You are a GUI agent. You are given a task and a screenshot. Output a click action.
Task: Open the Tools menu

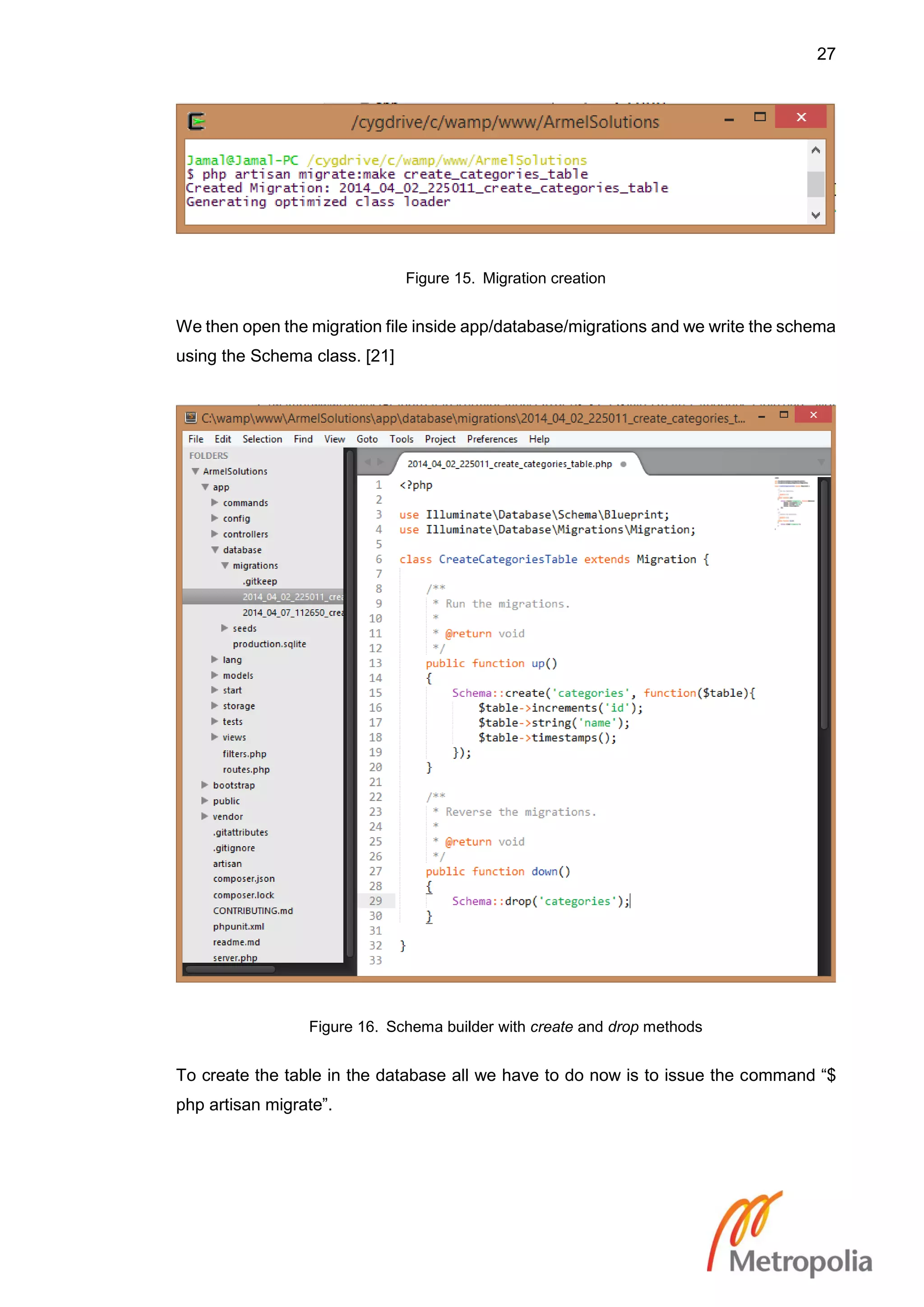(x=402, y=439)
